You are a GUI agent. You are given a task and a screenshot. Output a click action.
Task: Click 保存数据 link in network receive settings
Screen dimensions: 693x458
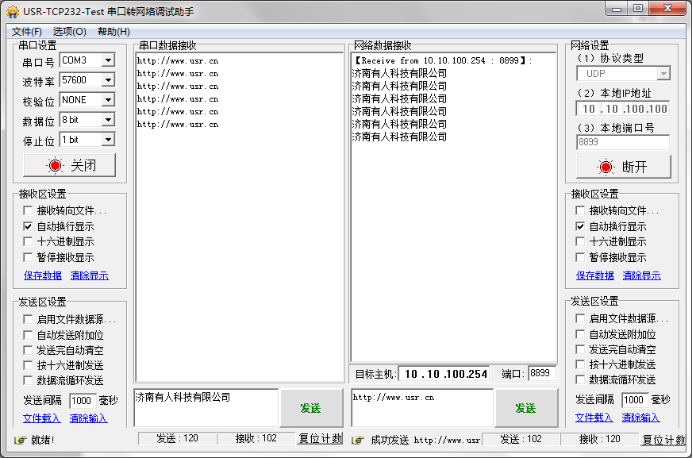click(595, 275)
